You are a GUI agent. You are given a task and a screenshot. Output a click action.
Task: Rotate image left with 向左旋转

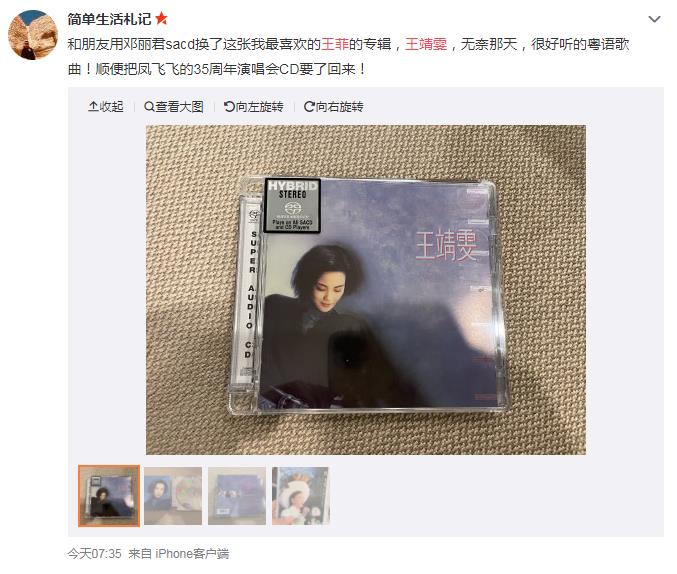pyautogui.click(x=253, y=107)
